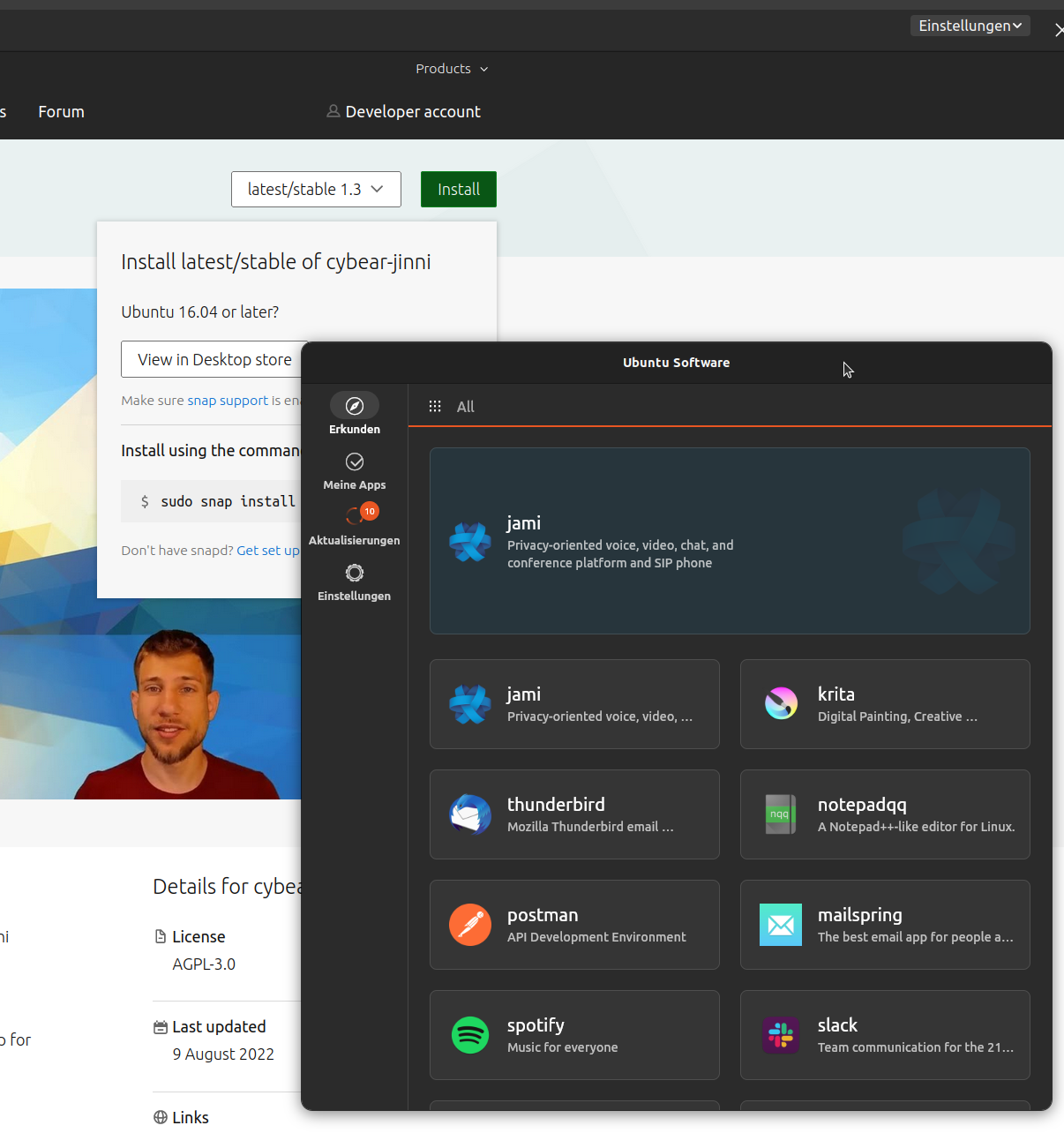Screen dimensions: 1064x1133
Task: Click jami icon in featured banner
Action: 470,542
